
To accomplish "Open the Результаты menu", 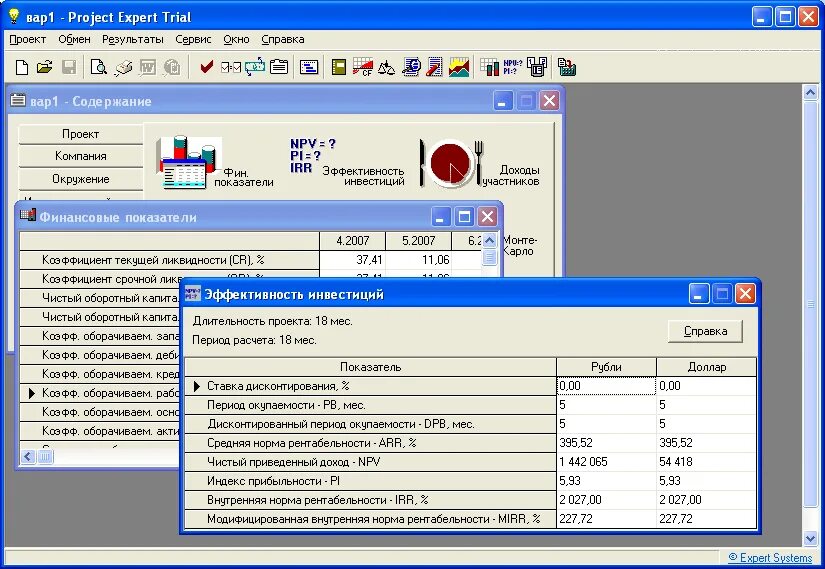I will click(x=133, y=39).
